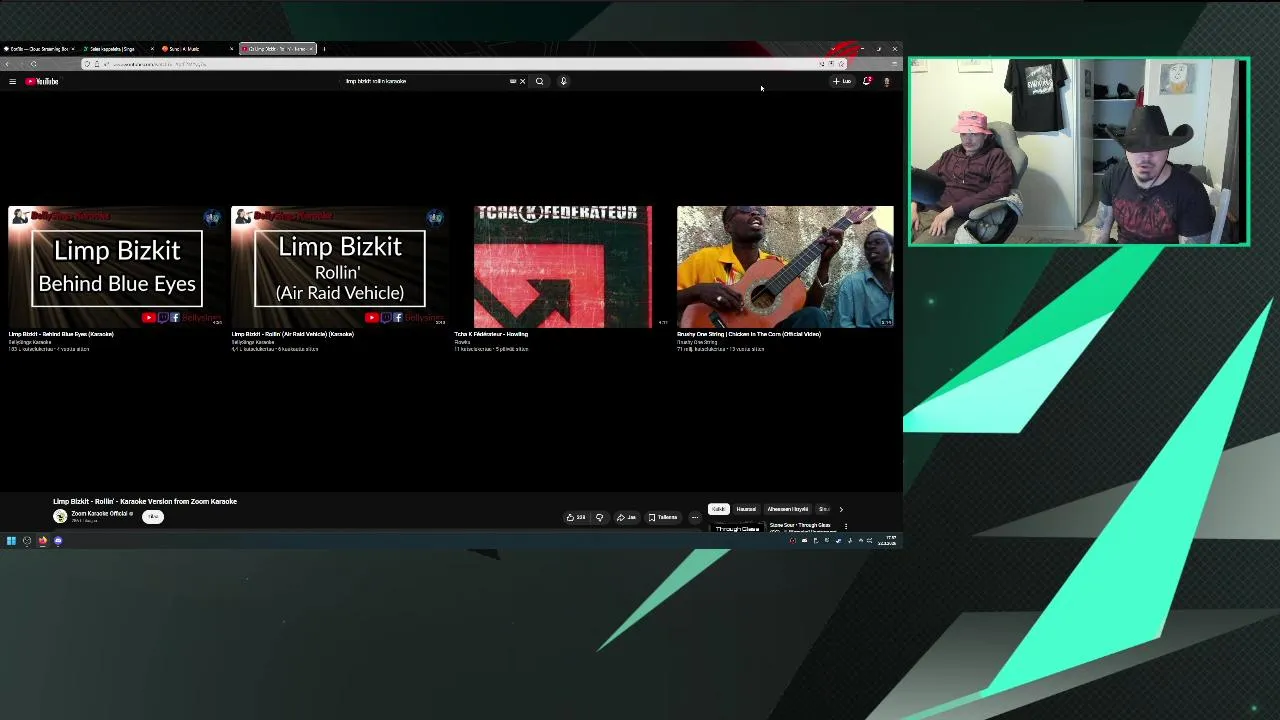Screen dimensions: 1280x720
Task: Click the browser back arrow
Action: tap(7, 64)
